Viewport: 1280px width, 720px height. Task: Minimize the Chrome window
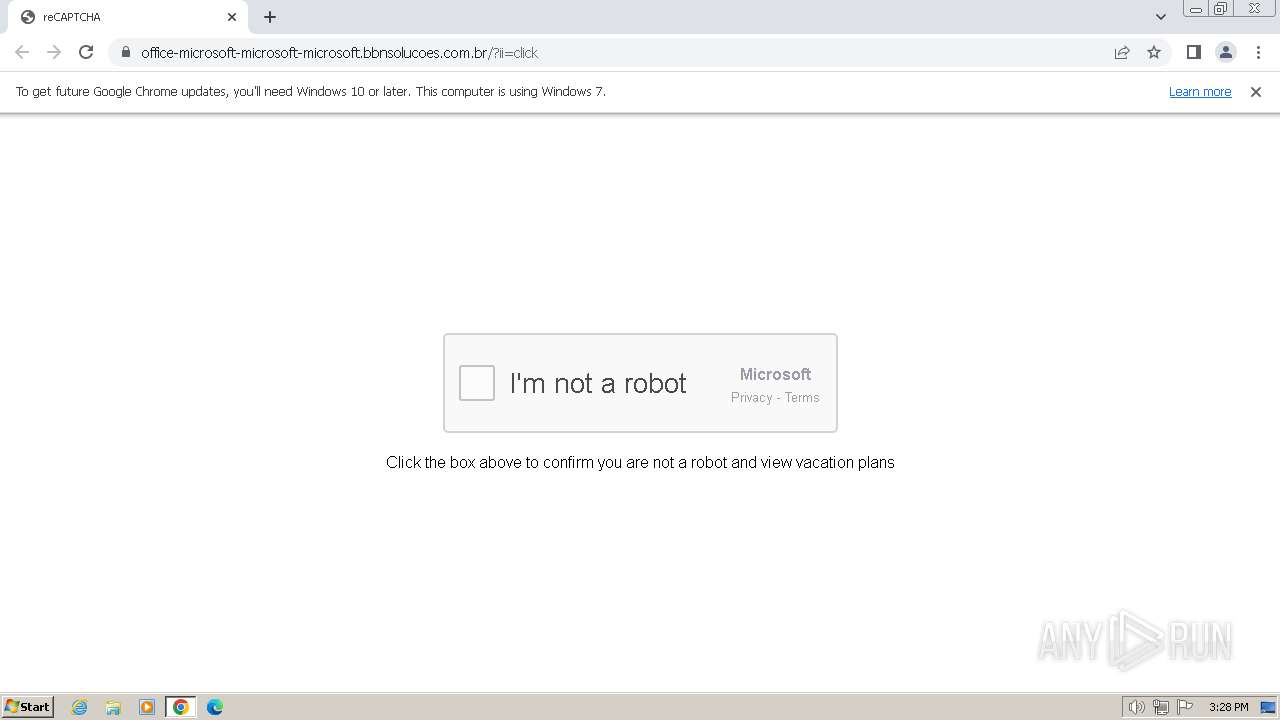point(1196,9)
